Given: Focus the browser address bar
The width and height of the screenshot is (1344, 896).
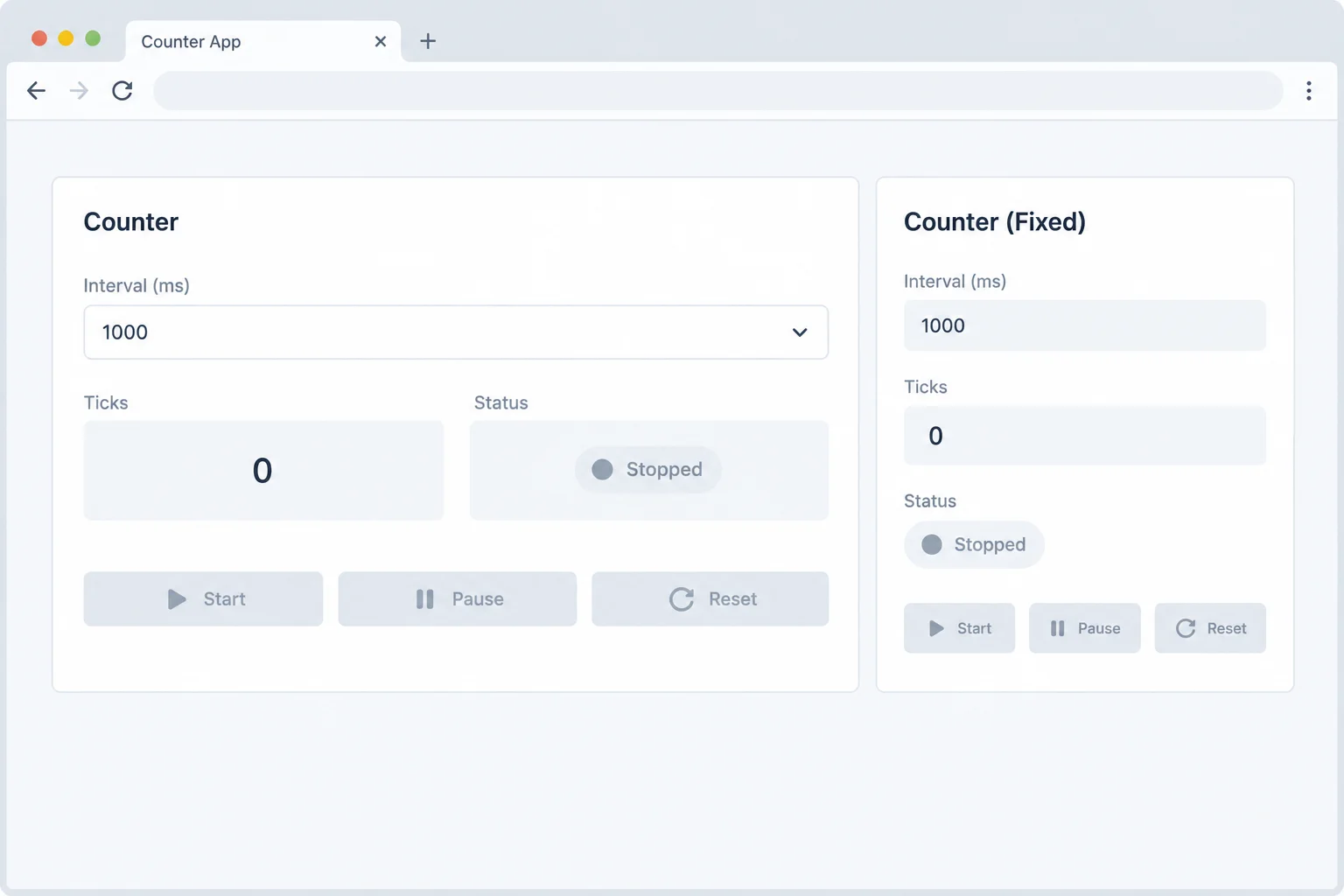Looking at the screenshot, I should coord(718,91).
